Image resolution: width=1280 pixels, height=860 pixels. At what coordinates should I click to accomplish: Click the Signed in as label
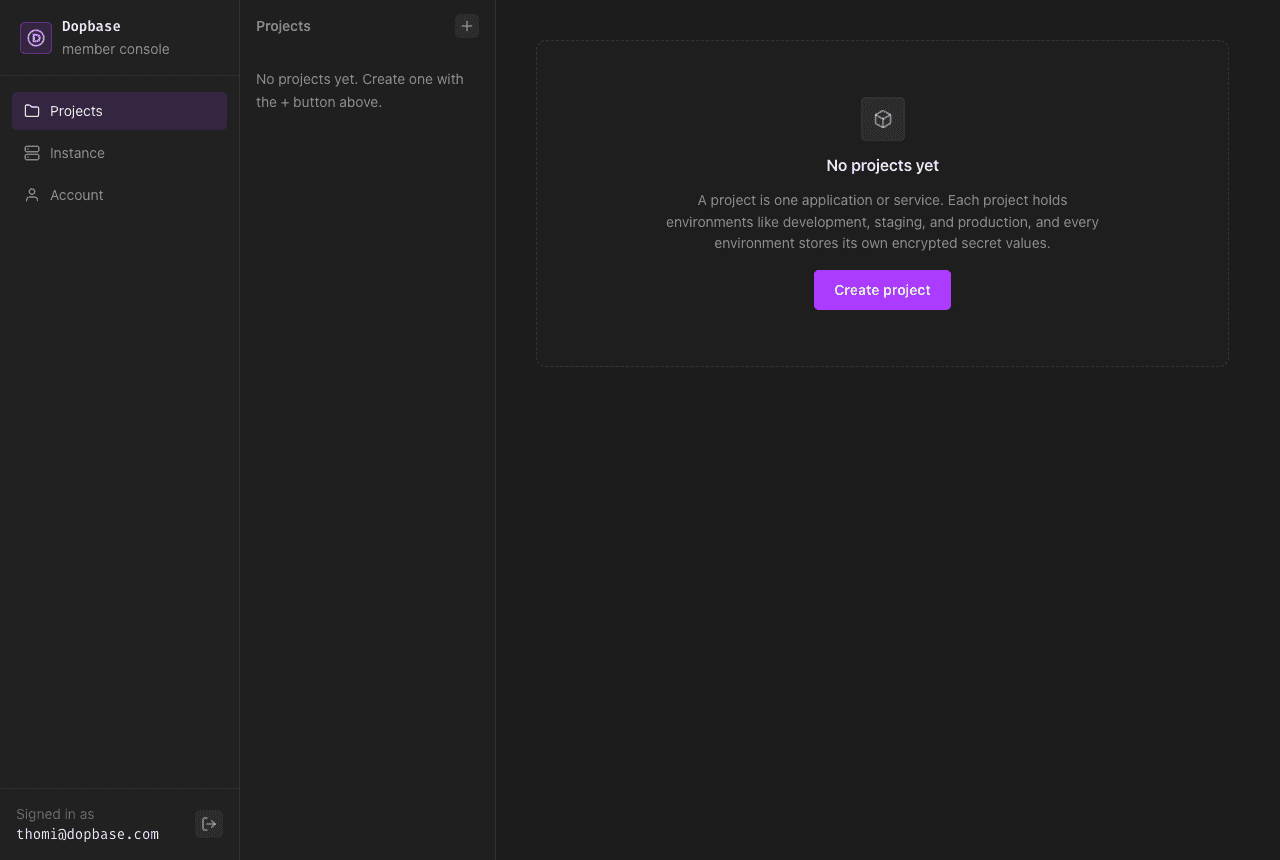(x=55, y=814)
